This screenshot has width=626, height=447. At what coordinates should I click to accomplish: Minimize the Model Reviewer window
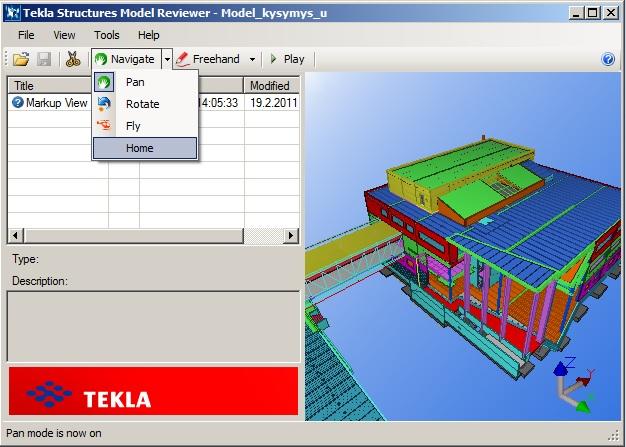coord(576,13)
